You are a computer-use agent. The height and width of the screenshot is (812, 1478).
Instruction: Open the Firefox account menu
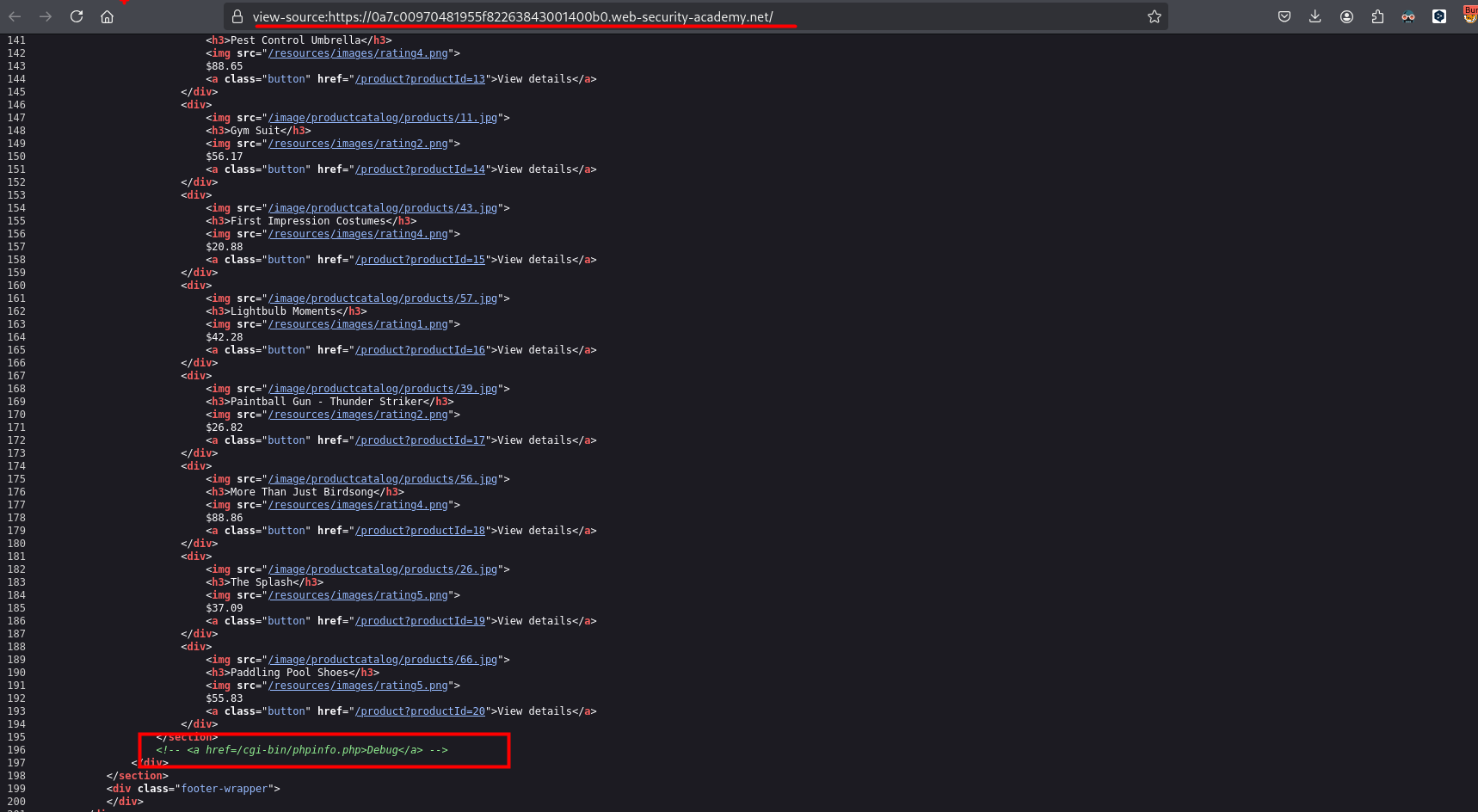coord(1346,16)
